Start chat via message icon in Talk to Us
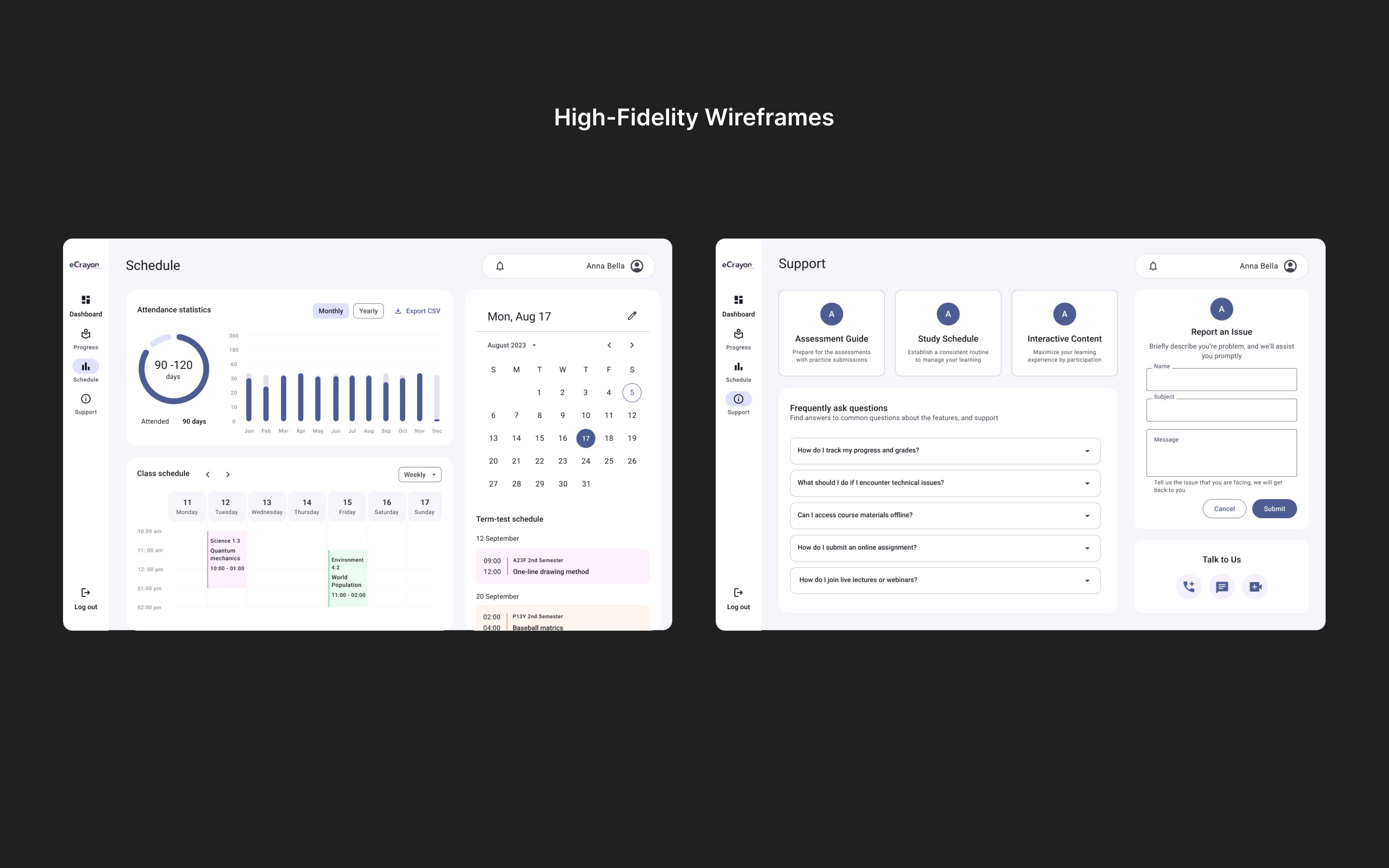The image size is (1389, 868). click(x=1221, y=587)
